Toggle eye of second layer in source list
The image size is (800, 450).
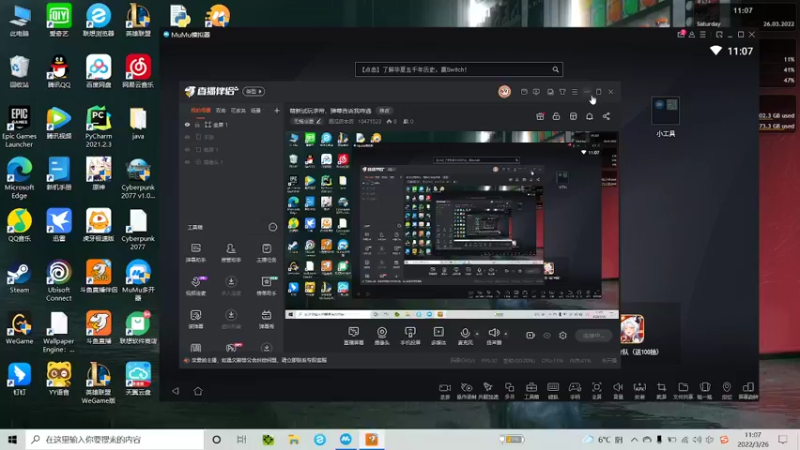click(x=188, y=137)
